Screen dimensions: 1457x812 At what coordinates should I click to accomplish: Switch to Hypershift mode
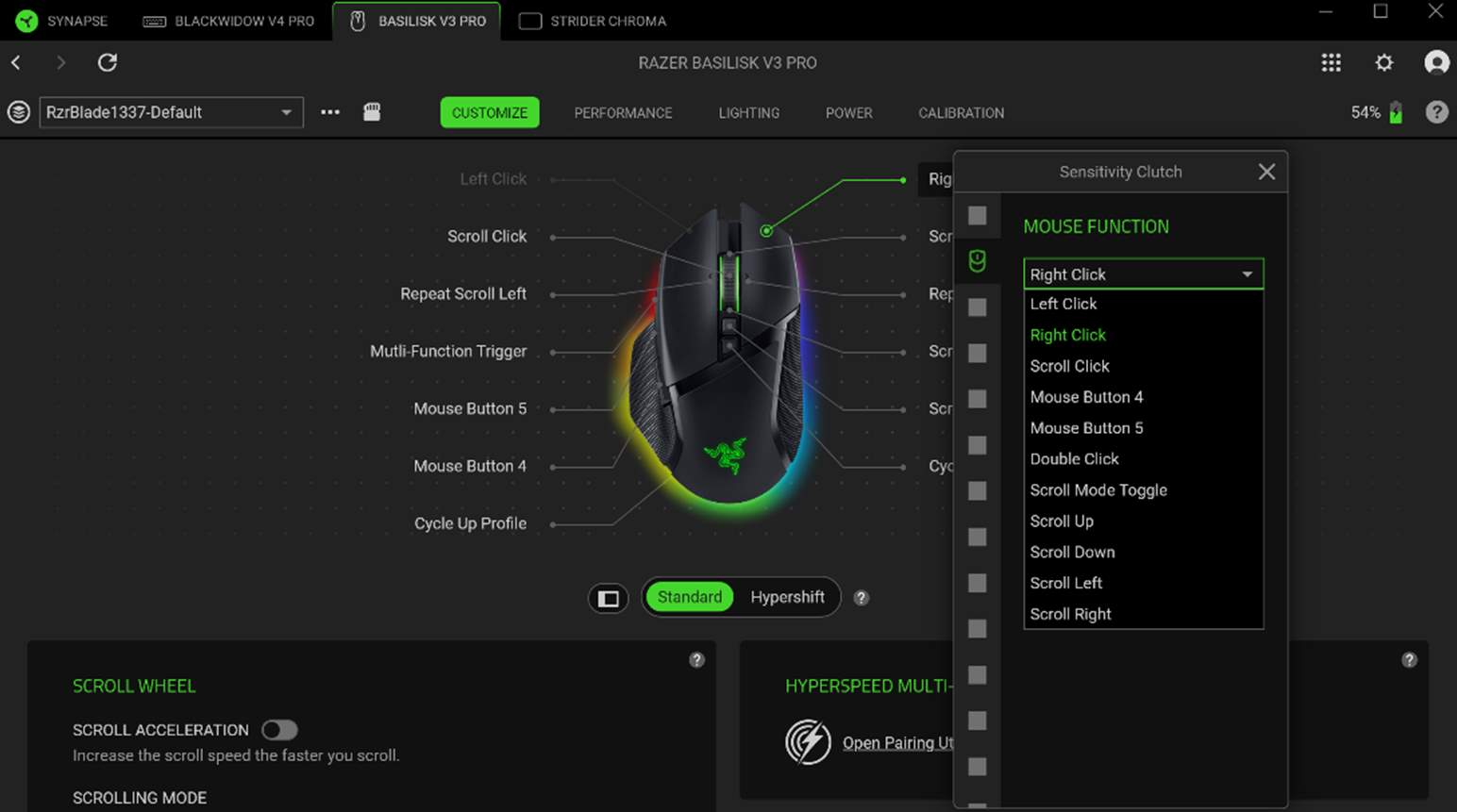click(788, 597)
